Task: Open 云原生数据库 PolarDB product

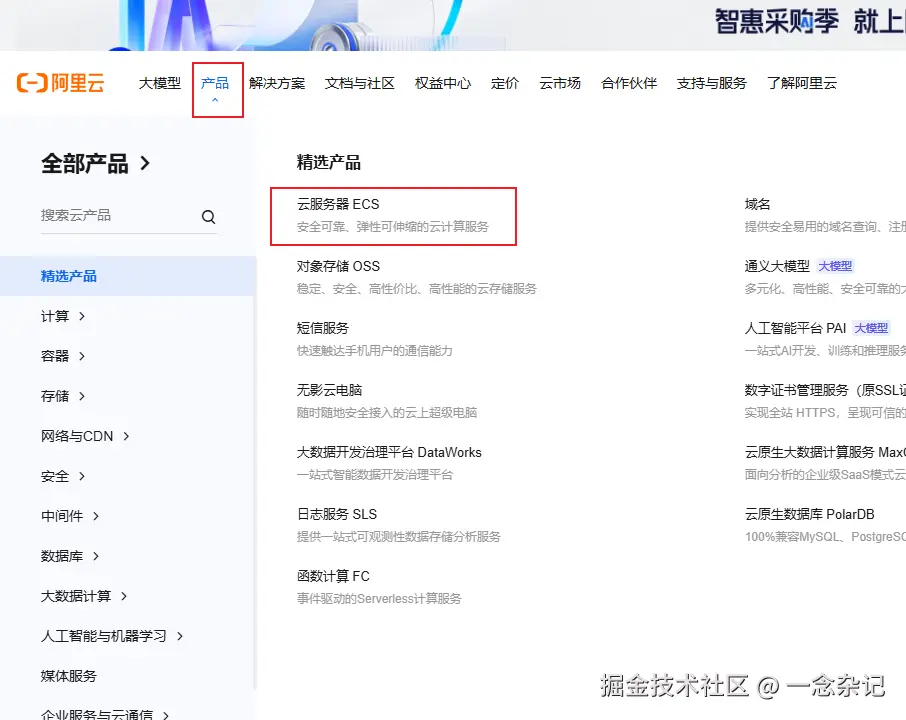Action: [809, 514]
